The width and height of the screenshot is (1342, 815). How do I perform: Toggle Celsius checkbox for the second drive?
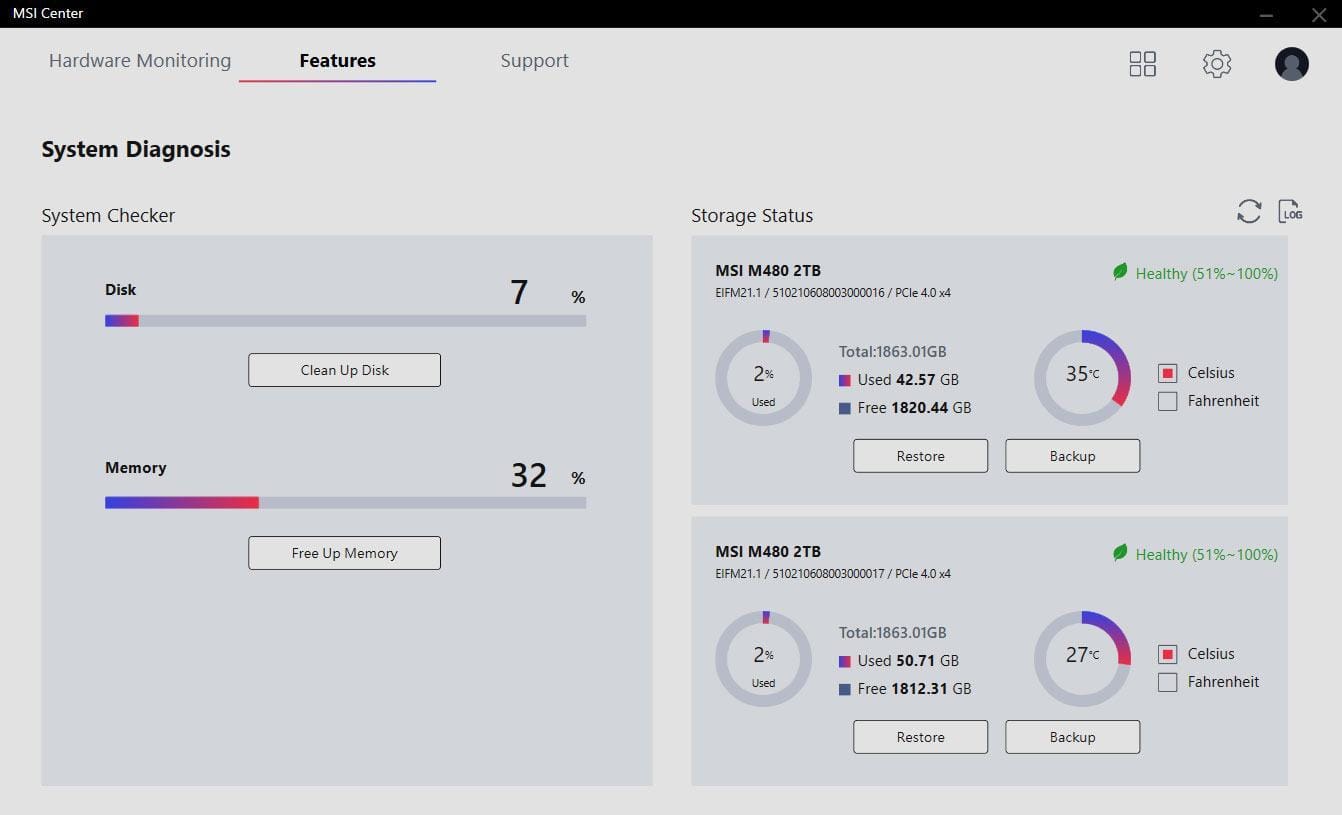click(x=1167, y=654)
